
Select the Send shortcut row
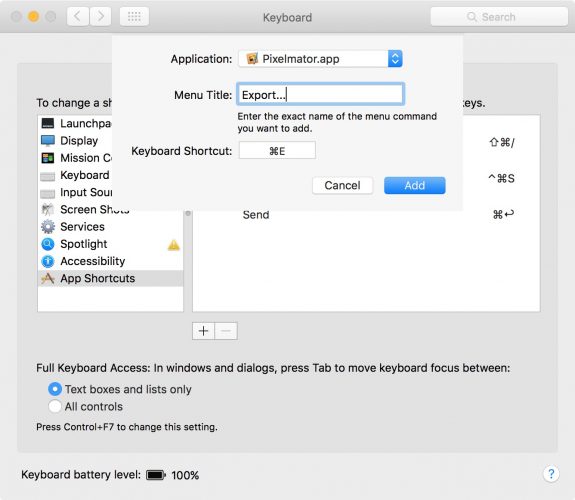(366, 214)
